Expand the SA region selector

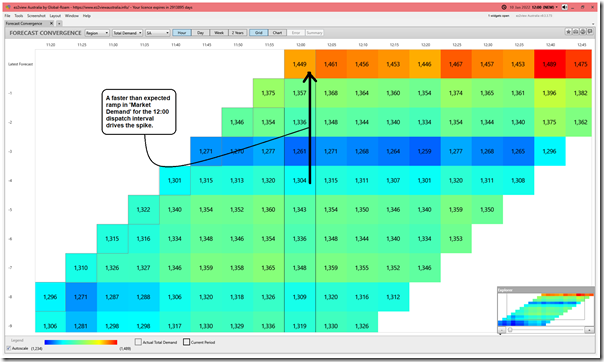(x=158, y=33)
